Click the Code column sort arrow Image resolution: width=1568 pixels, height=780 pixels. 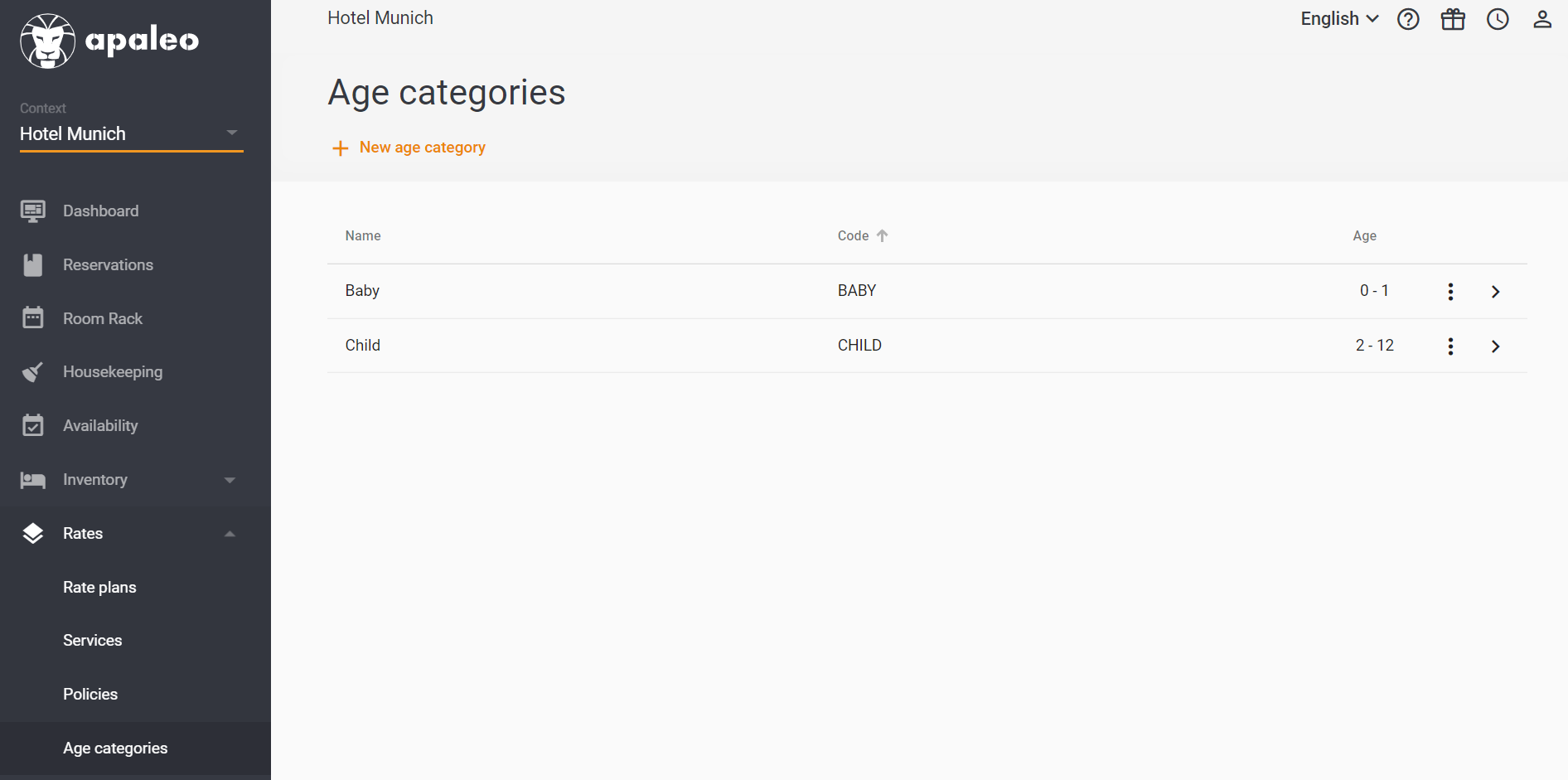coord(882,236)
